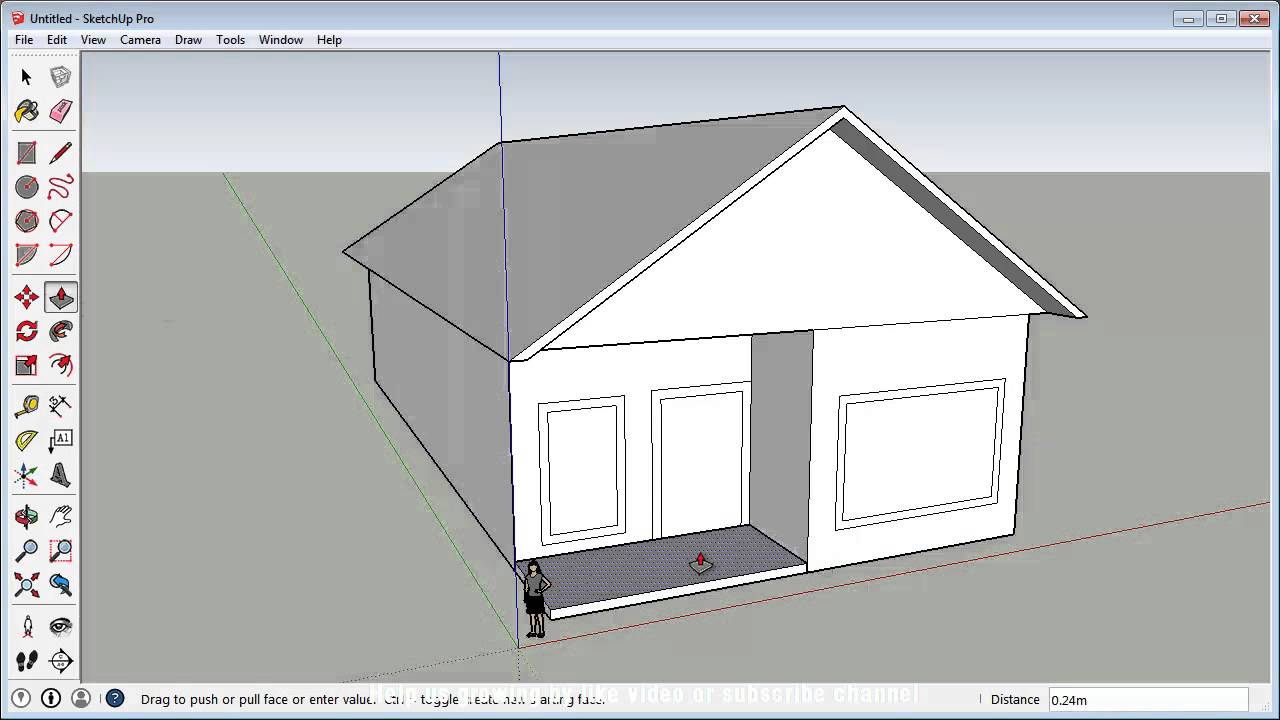
Task: Click the woman figure in model
Action: 535,598
